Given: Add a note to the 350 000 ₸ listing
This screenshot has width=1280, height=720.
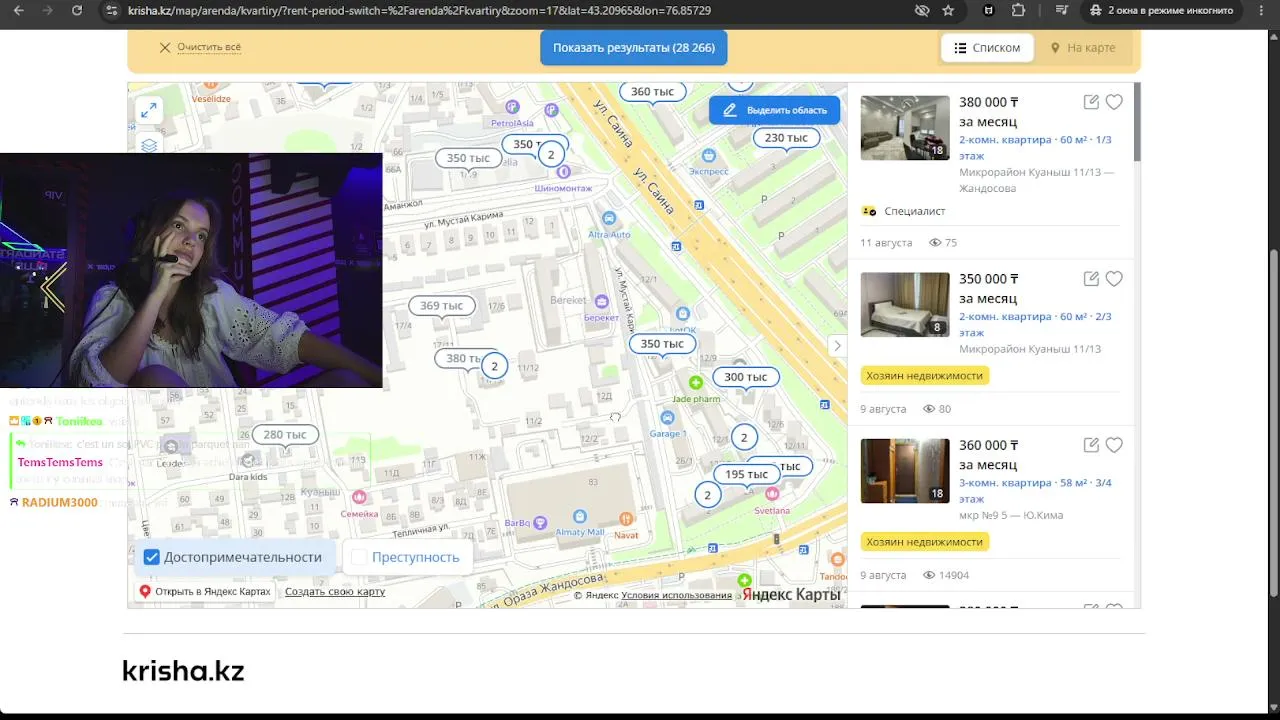Looking at the screenshot, I should 1091,279.
